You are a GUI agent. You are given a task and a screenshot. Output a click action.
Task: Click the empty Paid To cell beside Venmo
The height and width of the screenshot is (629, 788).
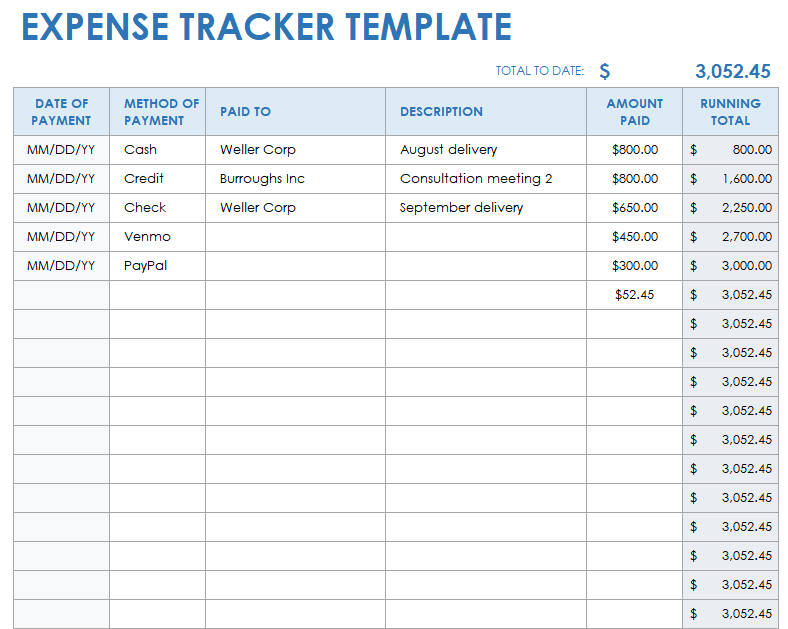pos(295,237)
